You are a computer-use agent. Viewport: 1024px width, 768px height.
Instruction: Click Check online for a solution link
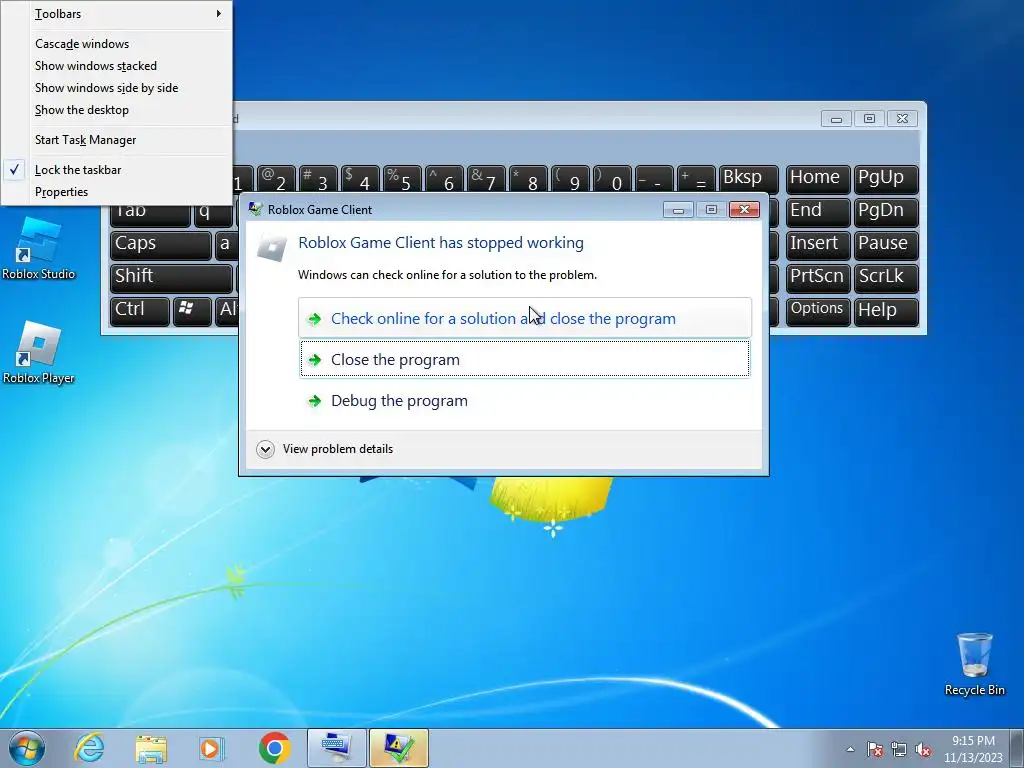(524, 318)
